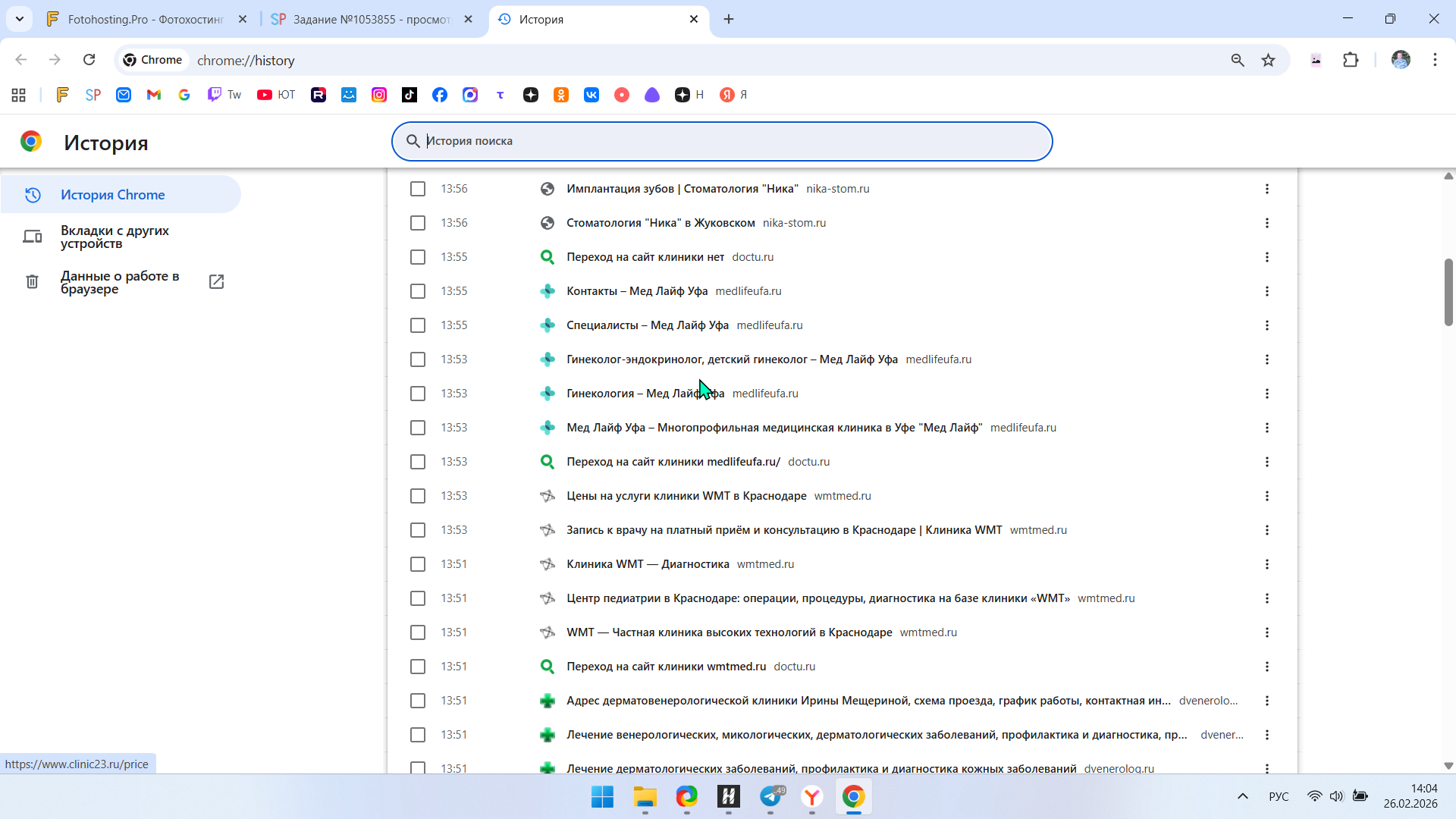Open the apps grid icon in the bookmarks bar
Screen dimensions: 1456x819
coord(19,95)
